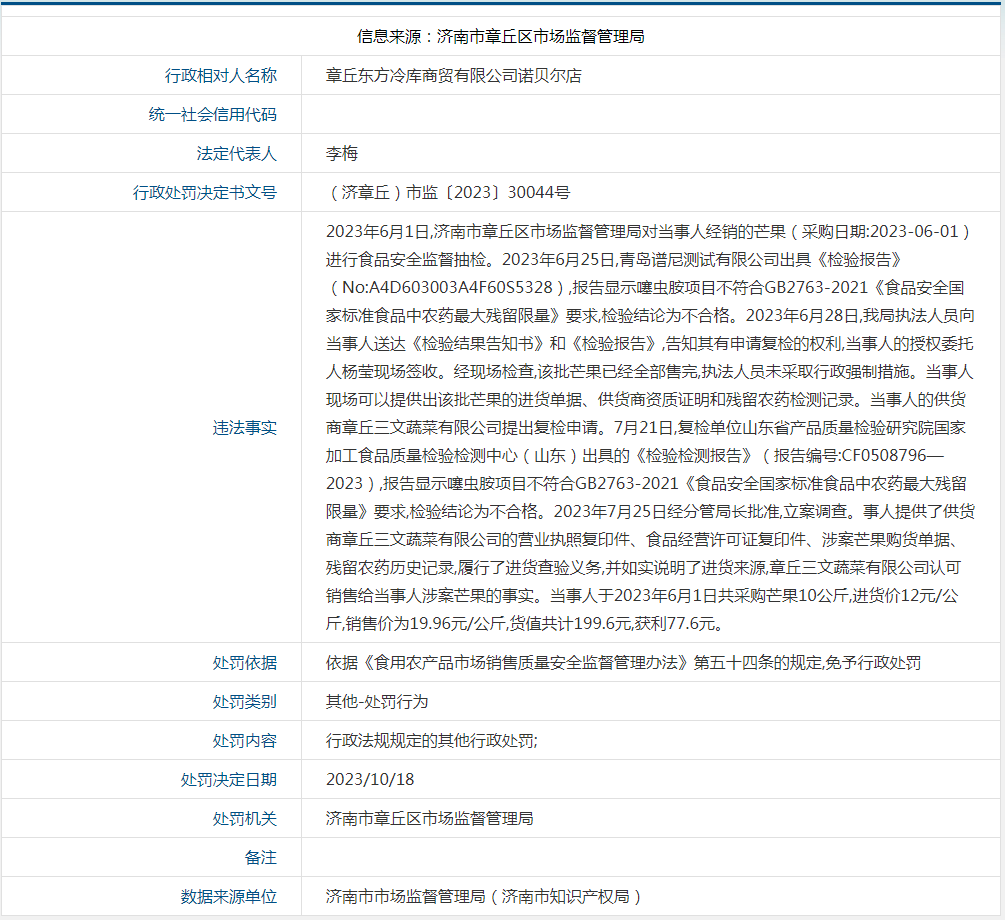Select the label 处罚内容

click(x=245, y=741)
